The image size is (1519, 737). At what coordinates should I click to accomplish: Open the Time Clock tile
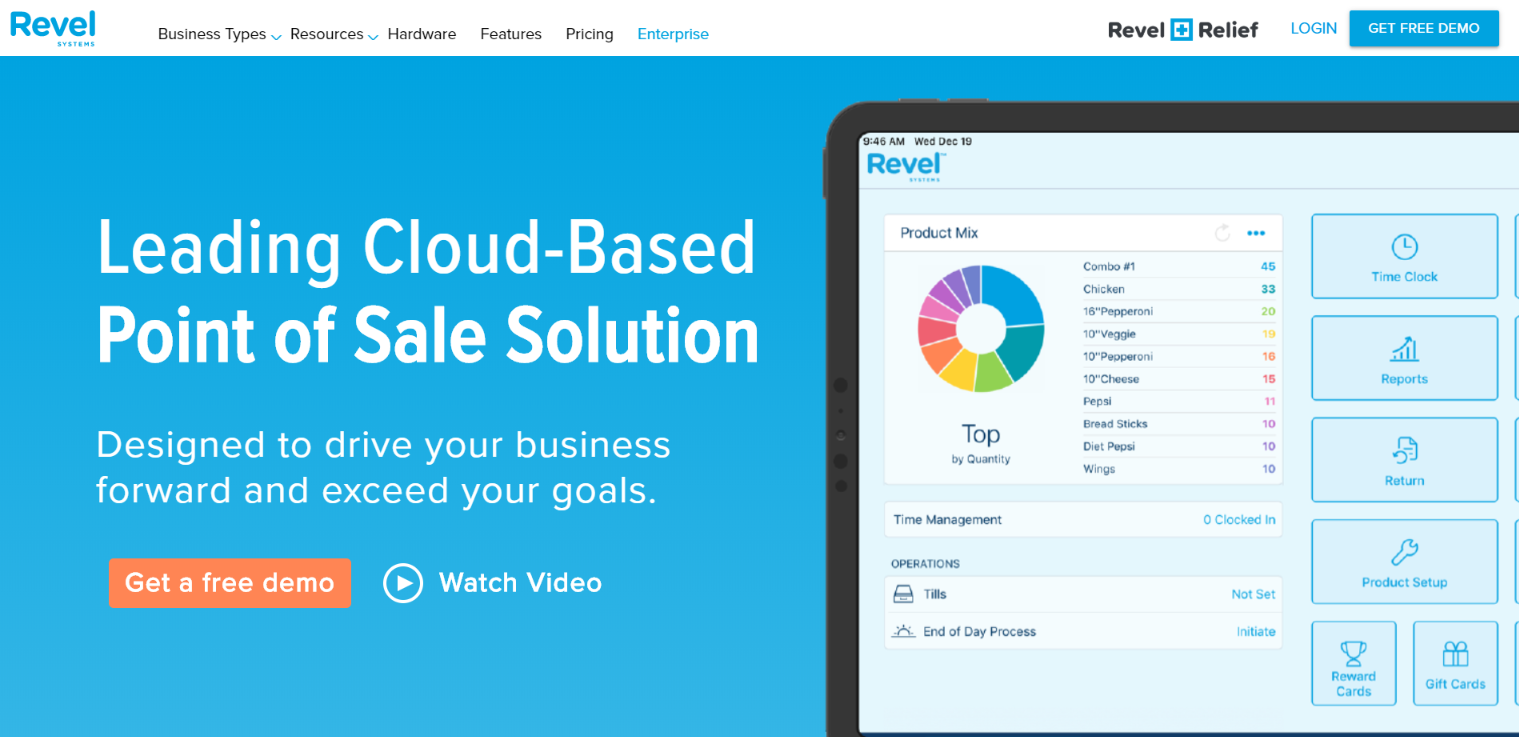[x=1404, y=256]
